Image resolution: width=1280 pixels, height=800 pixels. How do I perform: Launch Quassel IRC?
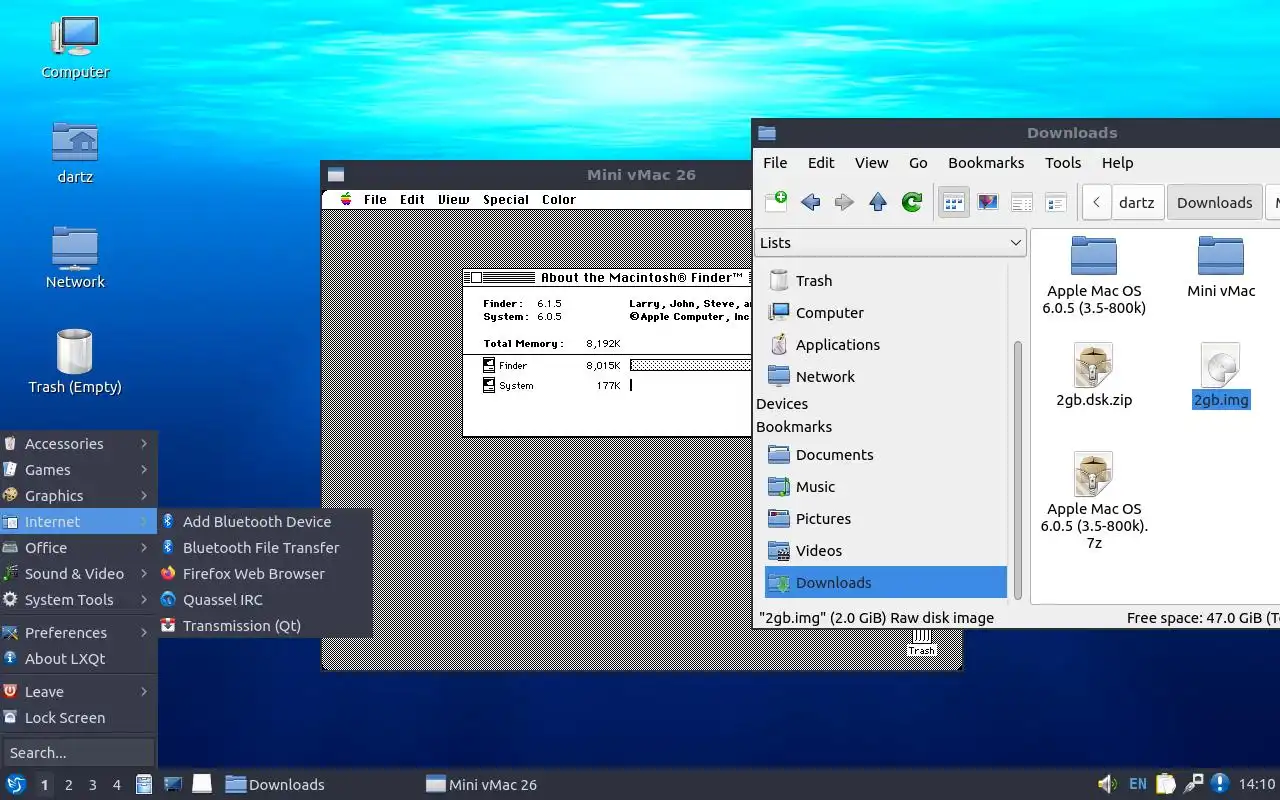[x=265, y=600]
